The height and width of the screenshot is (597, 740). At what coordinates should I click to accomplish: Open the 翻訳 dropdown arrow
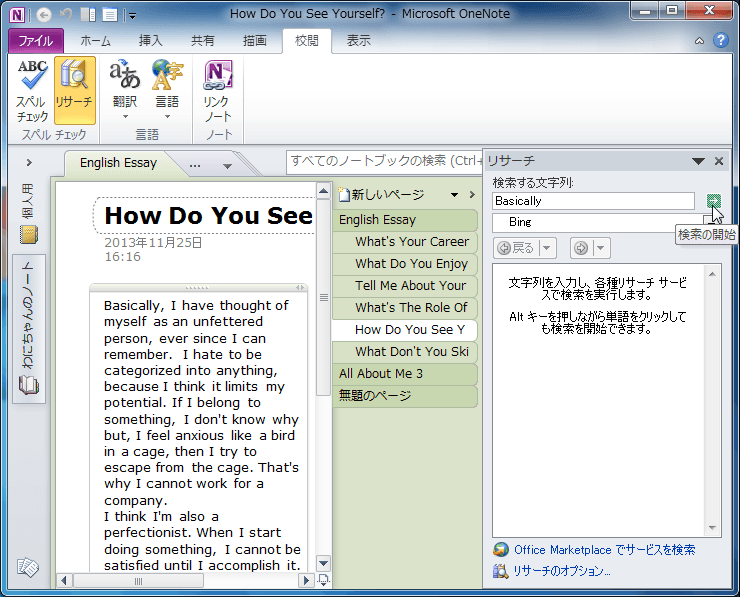pyautogui.click(x=125, y=117)
